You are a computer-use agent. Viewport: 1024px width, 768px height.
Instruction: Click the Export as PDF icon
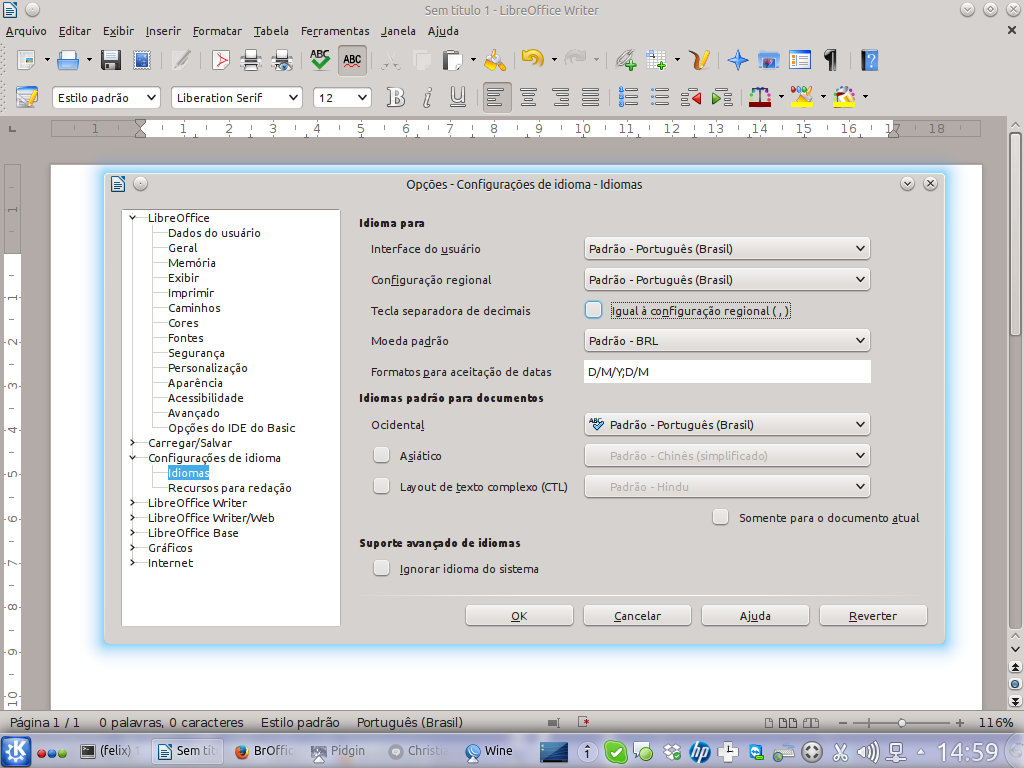pyautogui.click(x=221, y=60)
